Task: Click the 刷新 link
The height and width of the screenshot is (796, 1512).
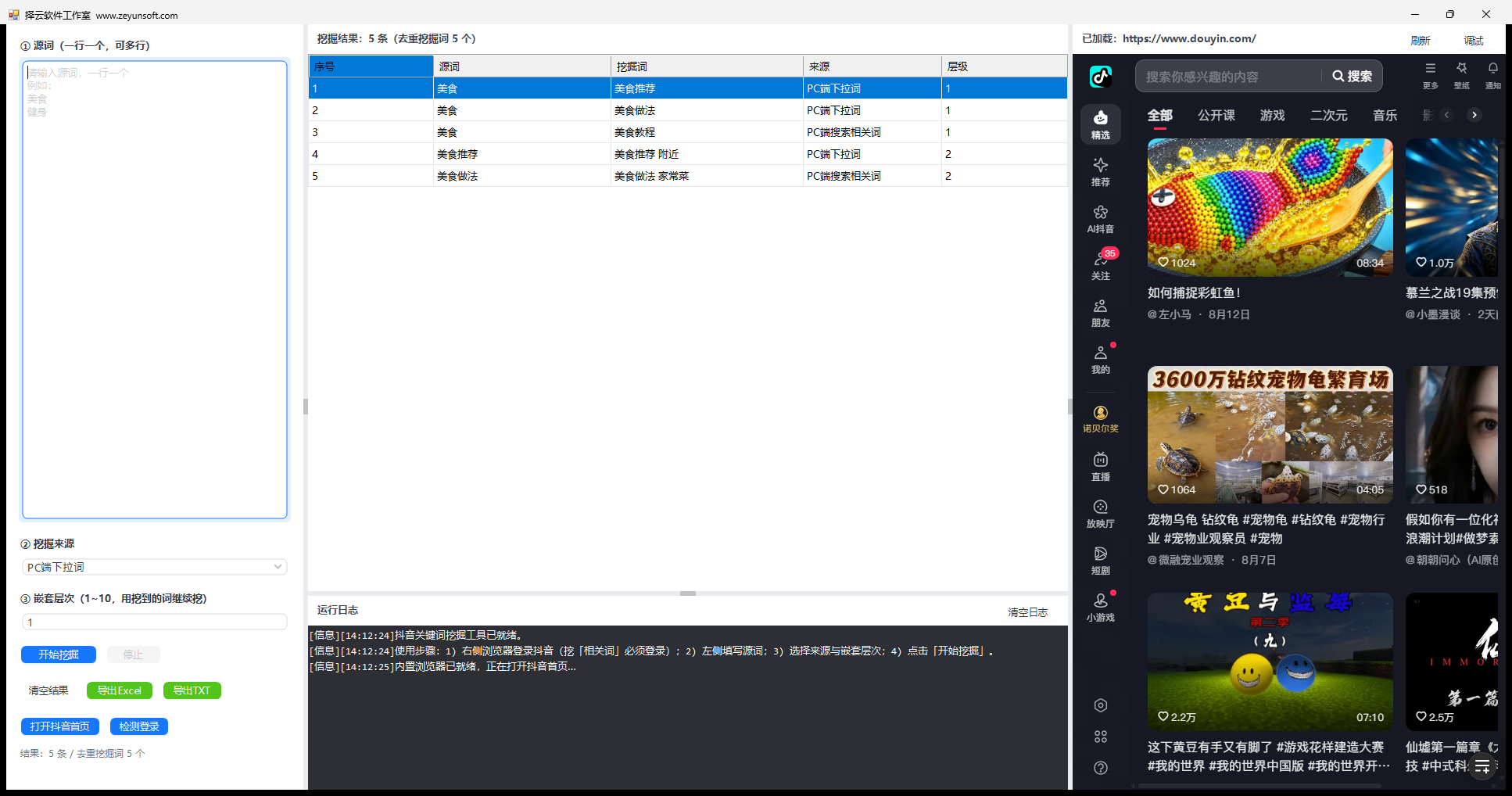Action: (1421, 41)
